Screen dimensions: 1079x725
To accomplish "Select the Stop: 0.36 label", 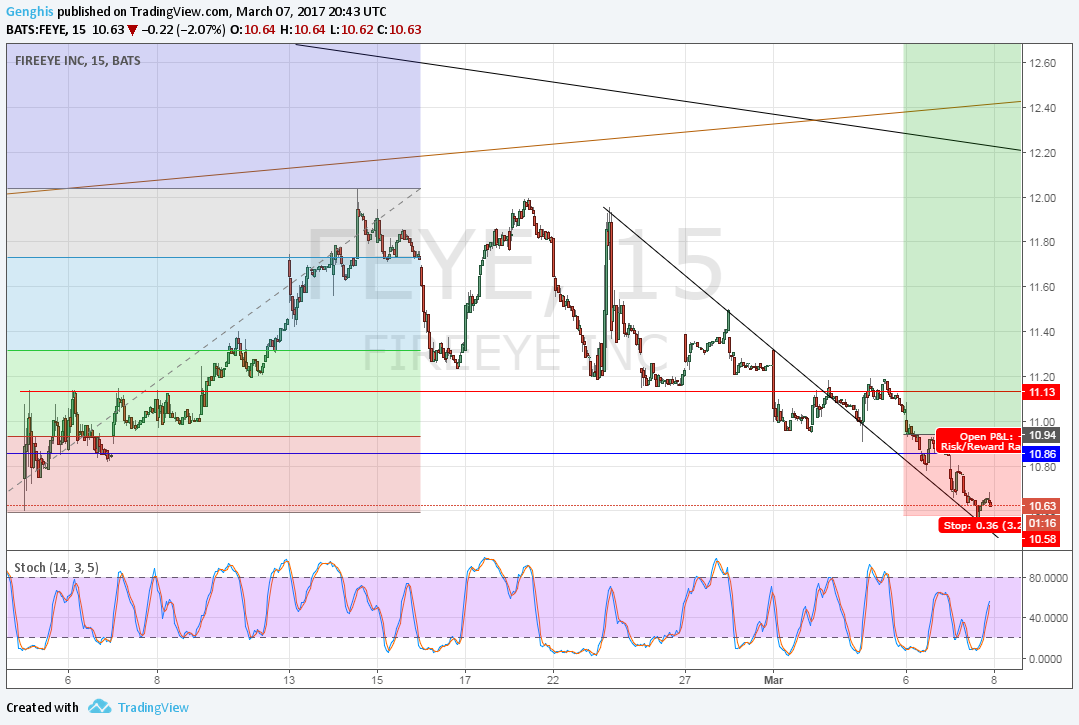I will click(981, 526).
